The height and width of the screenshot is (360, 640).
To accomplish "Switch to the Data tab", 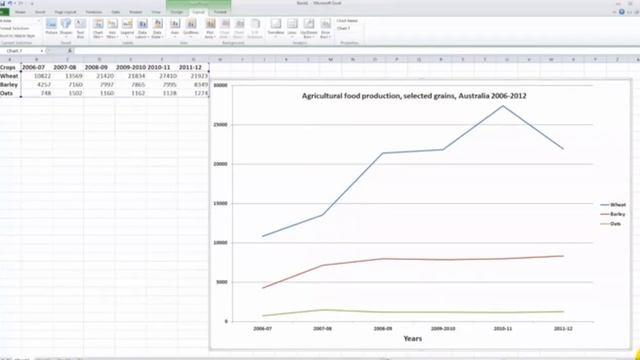I will (116, 12).
